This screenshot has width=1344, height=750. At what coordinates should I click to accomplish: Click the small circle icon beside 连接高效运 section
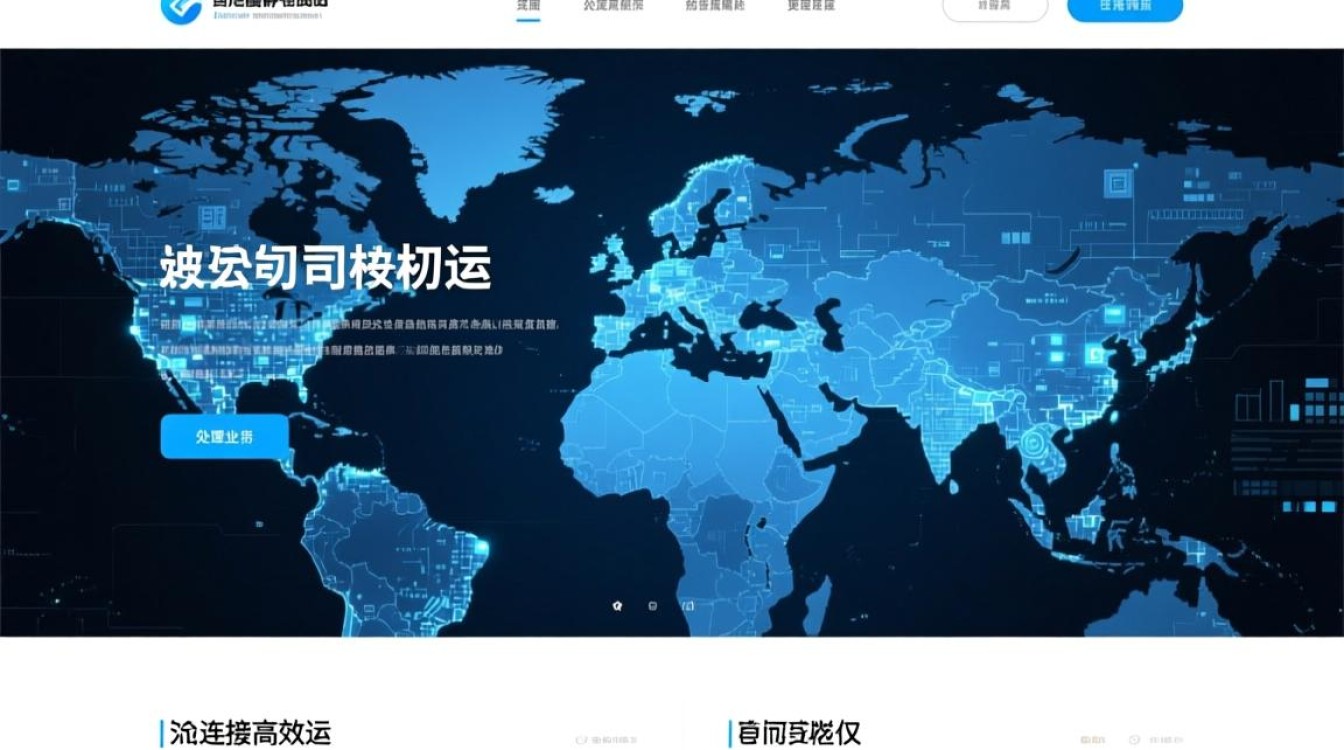pyautogui.click(x=581, y=740)
